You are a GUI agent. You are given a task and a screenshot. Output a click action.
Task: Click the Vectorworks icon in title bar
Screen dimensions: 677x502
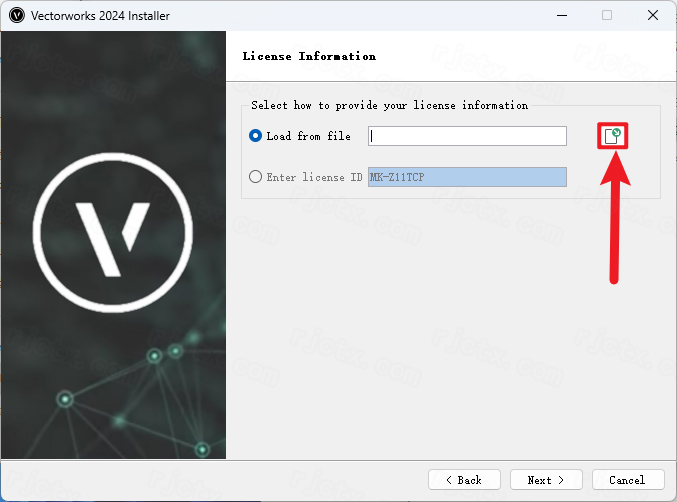point(16,15)
